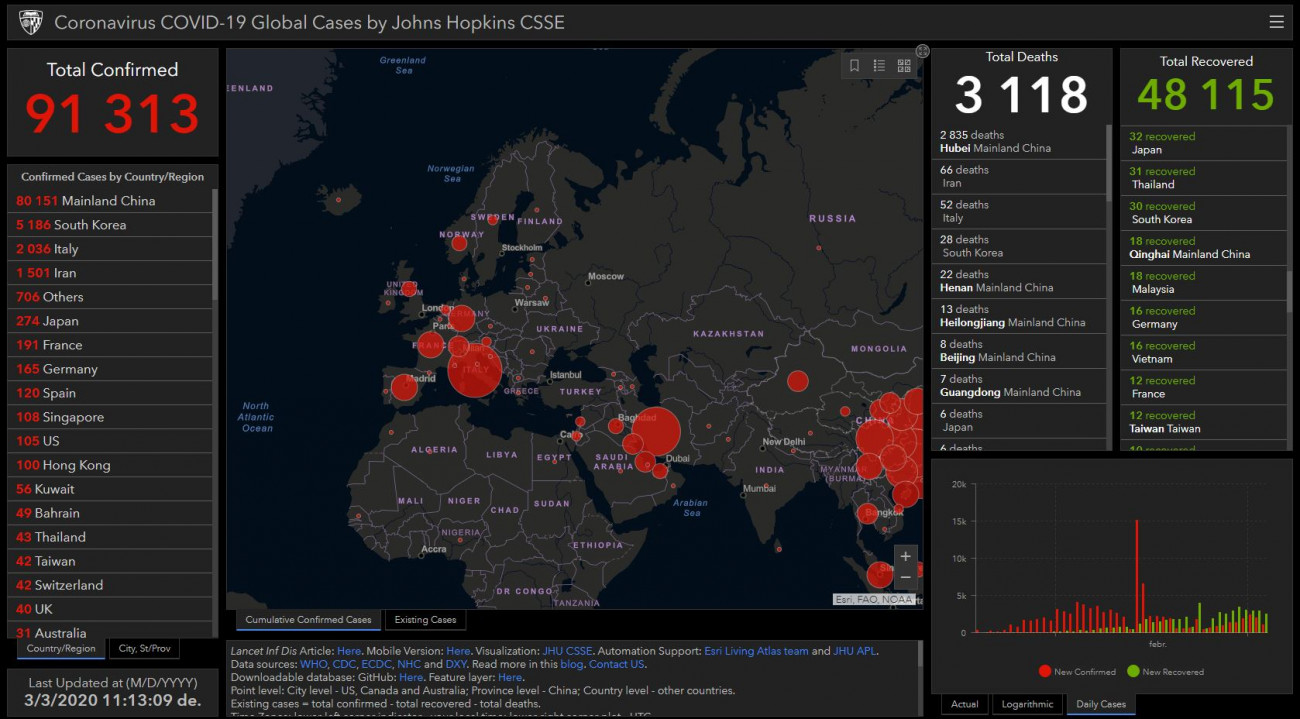1300x719 pixels.
Task: Expand the map panel with corner icon
Action: click(922, 51)
